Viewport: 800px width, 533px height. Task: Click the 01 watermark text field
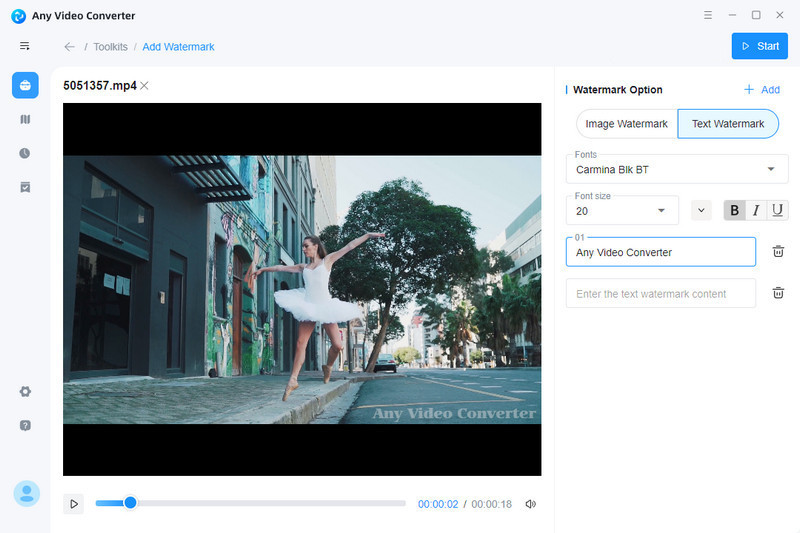(x=661, y=252)
